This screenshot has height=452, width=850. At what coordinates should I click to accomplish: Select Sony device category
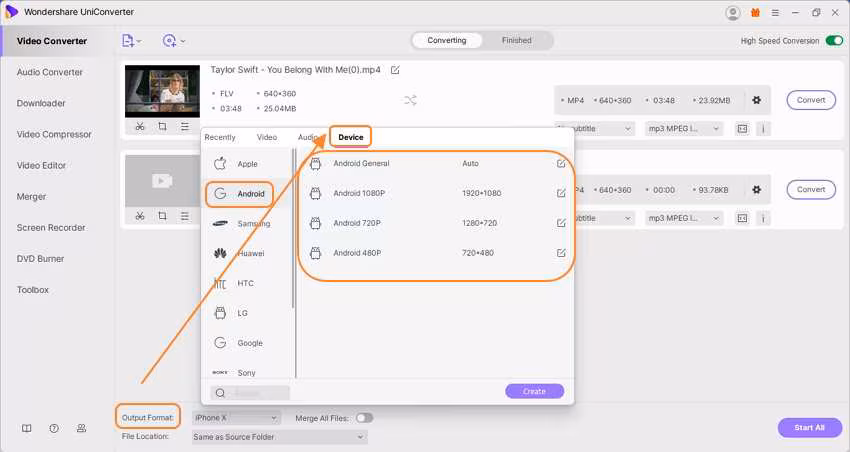248,372
